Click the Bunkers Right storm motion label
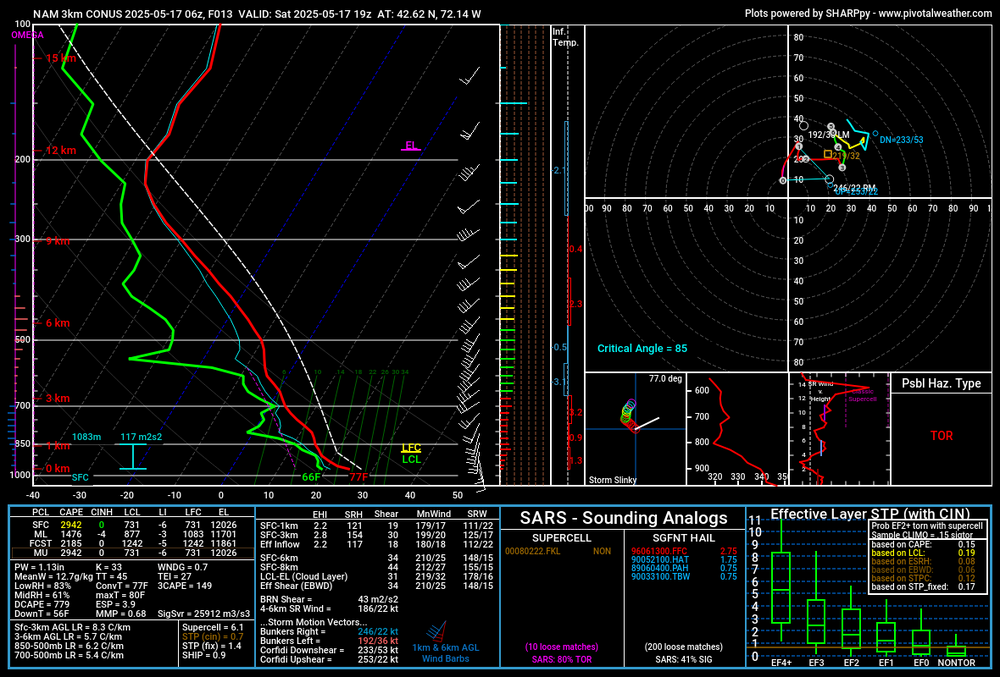The width and height of the screenshot is (1000, 677). coord(293,632)
